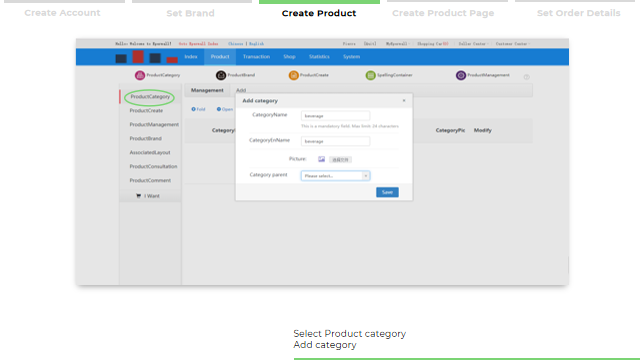The image size is (640, 360).
Task: Select AssociatedLayout in the left sidebar
Action: [150, 152]
